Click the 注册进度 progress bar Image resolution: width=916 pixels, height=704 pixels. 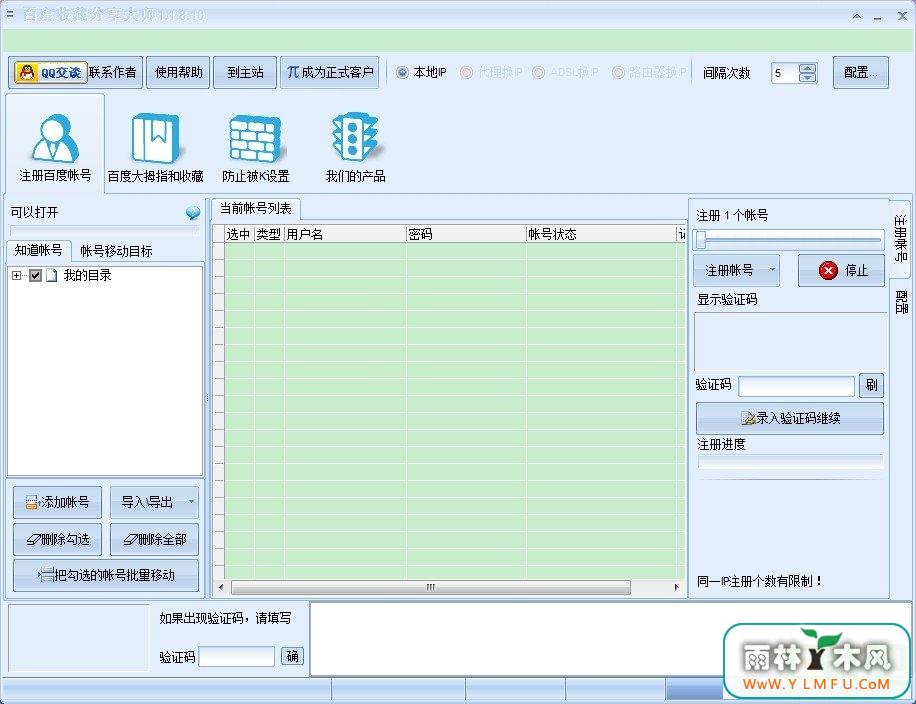pos(790,462)
